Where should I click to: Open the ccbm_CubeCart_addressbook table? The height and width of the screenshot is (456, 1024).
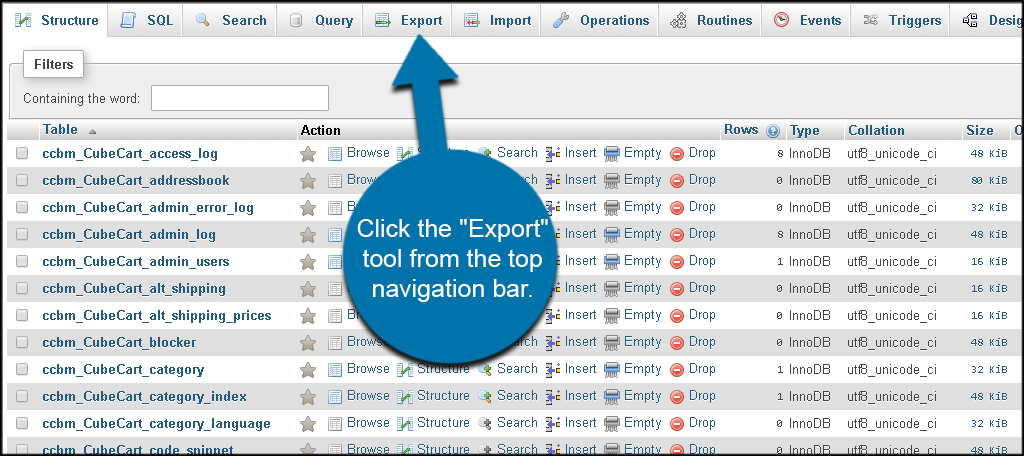136,180
